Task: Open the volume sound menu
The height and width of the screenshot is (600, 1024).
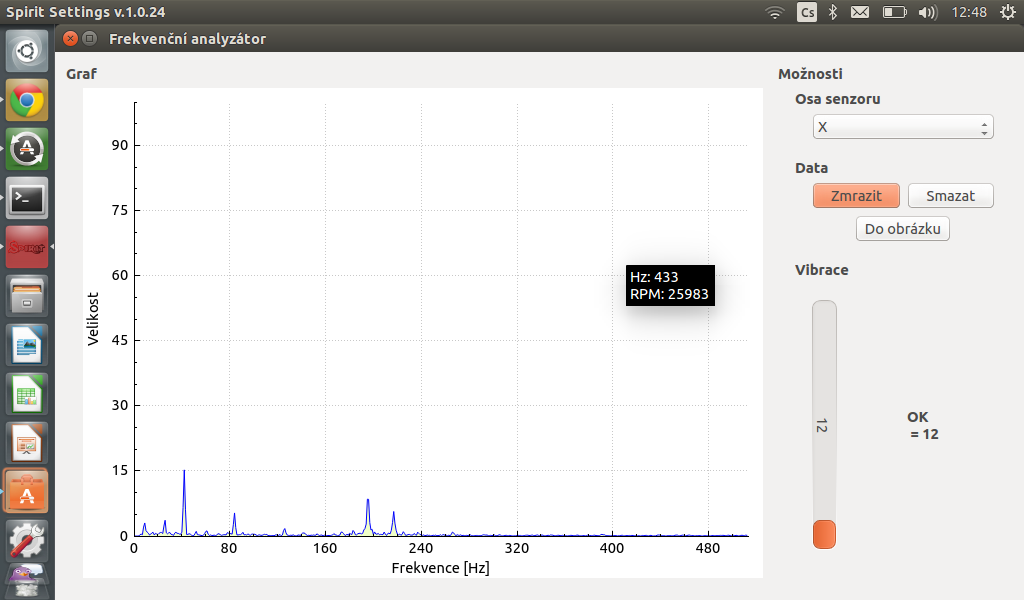Action: pos(927,12)
